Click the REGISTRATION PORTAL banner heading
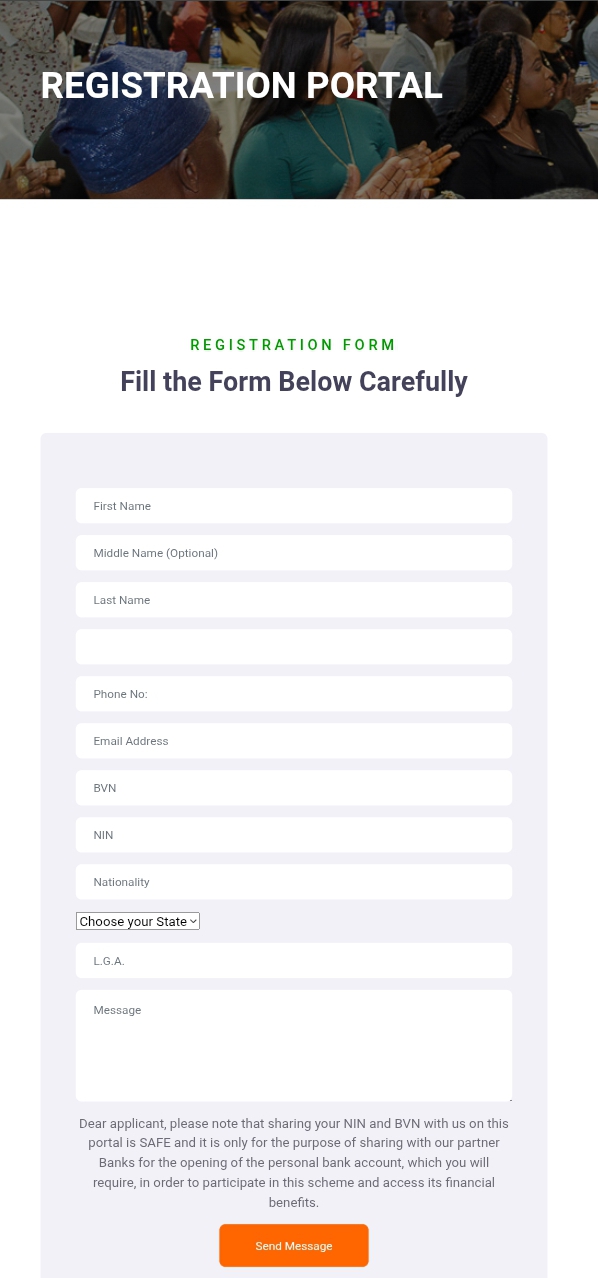 click(241, 86)
